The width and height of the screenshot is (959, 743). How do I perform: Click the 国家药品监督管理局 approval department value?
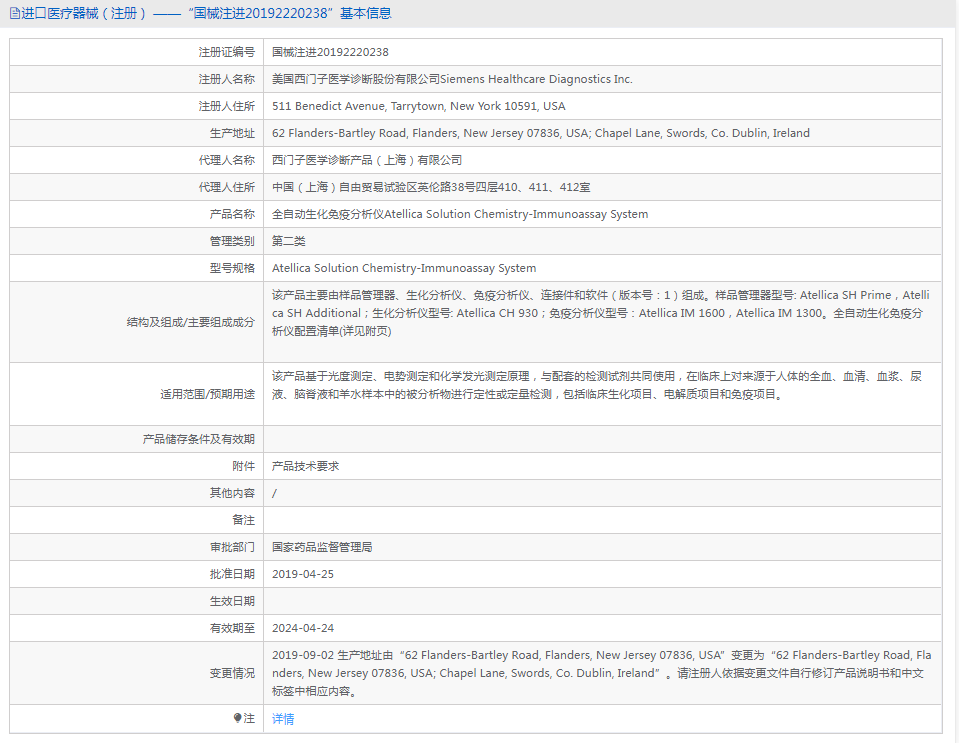[322, 546]
